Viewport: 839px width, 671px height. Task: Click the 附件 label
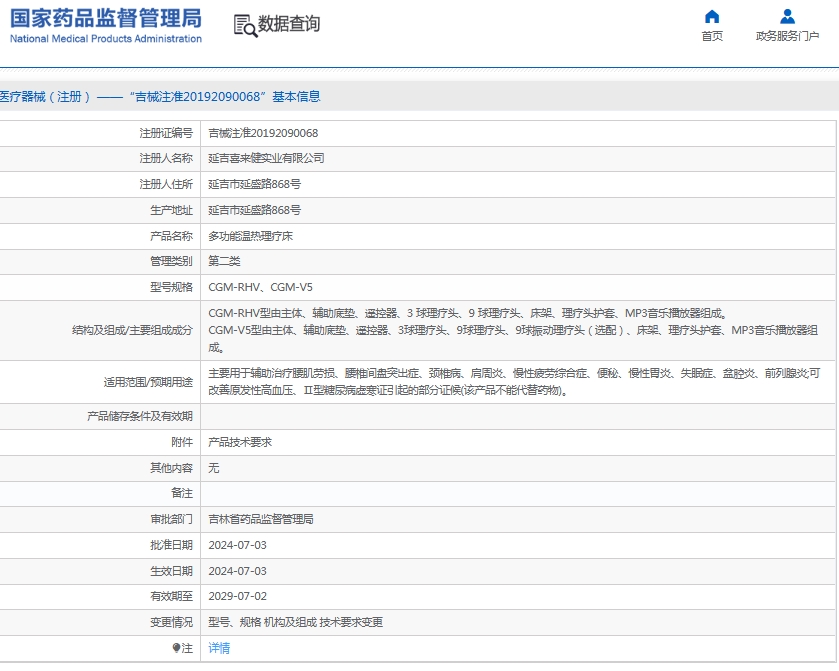(x=182, y=442)
